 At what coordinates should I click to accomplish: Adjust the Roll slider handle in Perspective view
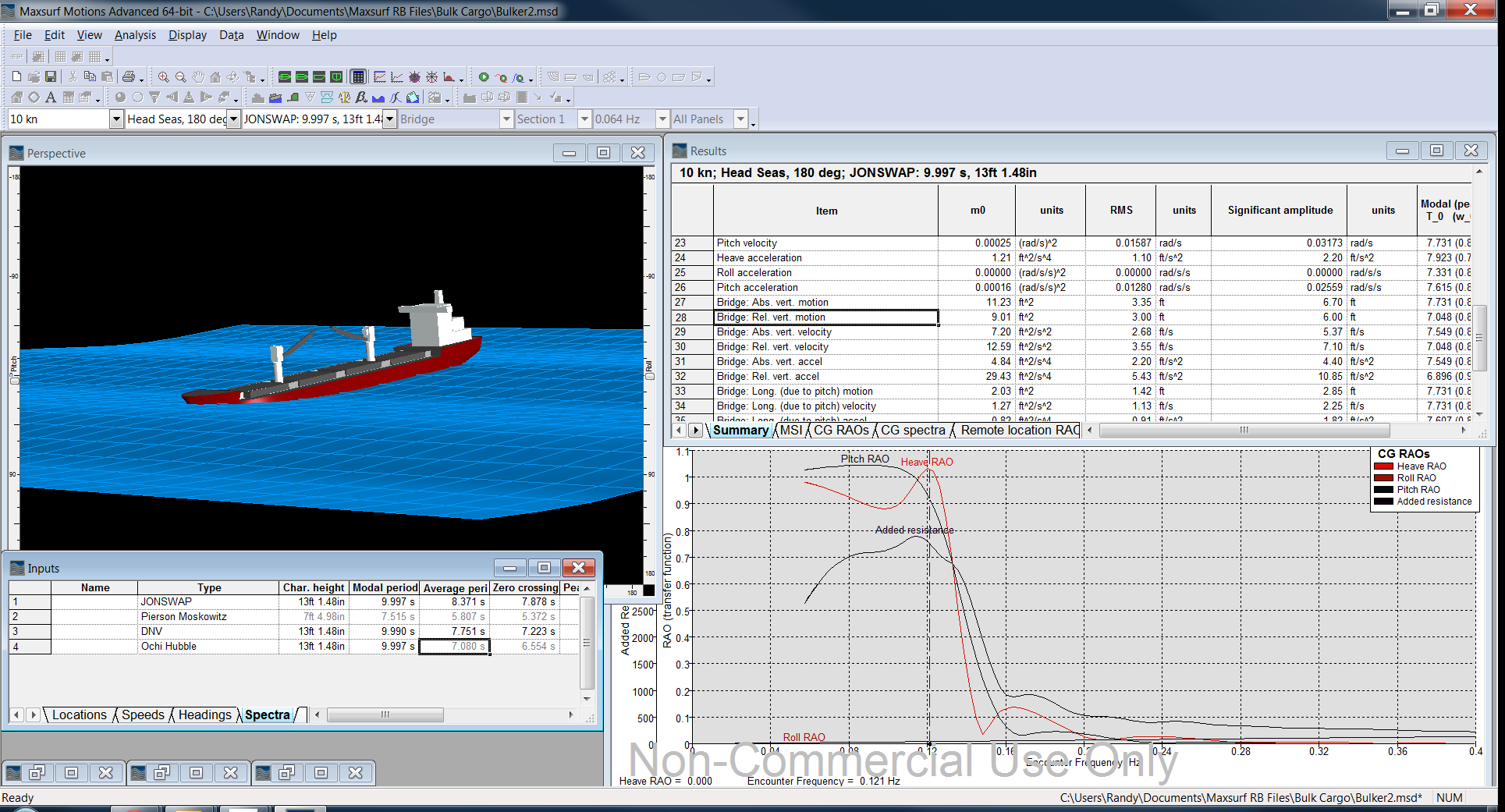649,377
